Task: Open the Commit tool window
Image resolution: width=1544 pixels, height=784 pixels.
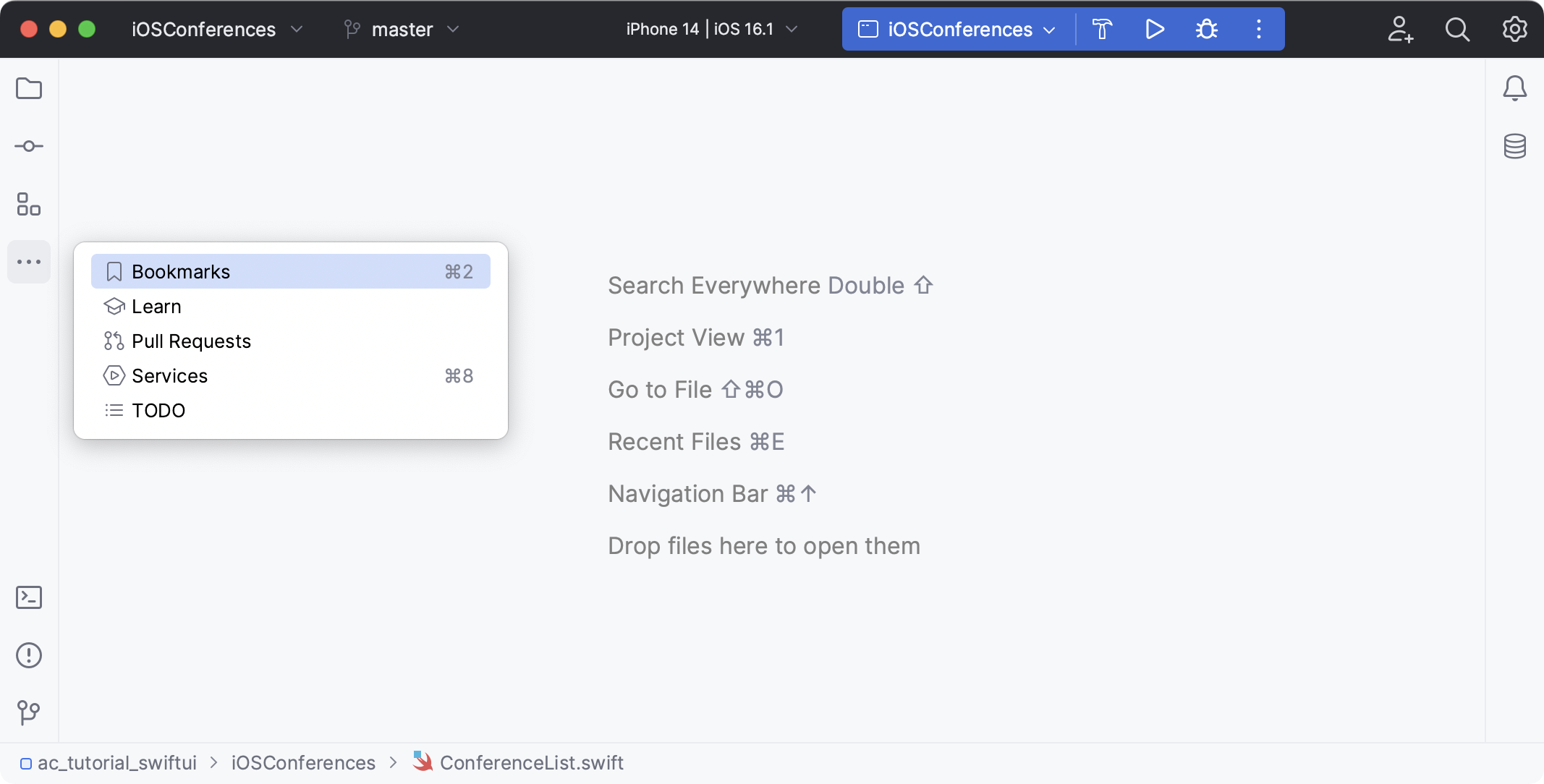Action: click(x=29, y=146)
